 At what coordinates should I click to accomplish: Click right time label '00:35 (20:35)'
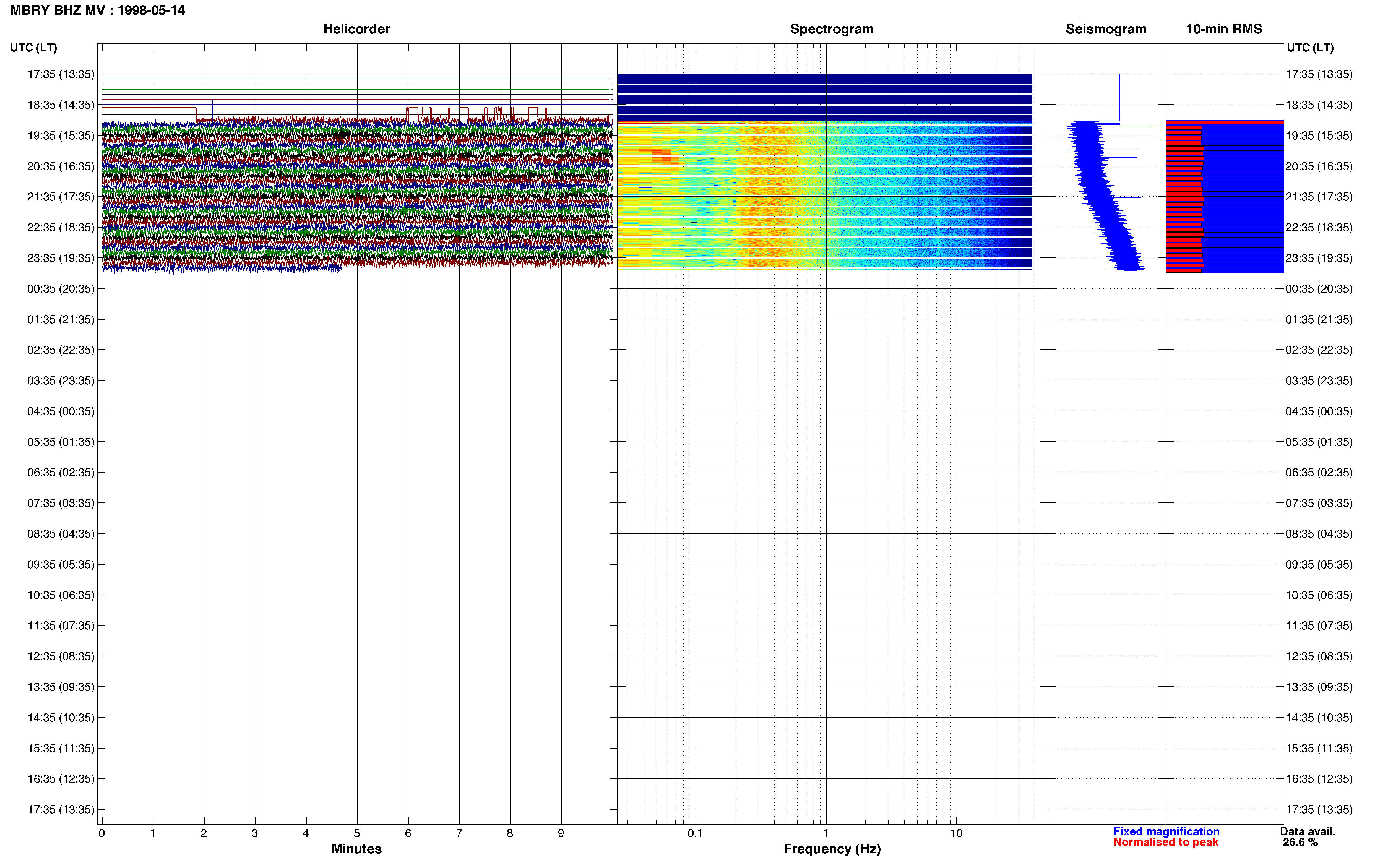(1319, 289)
